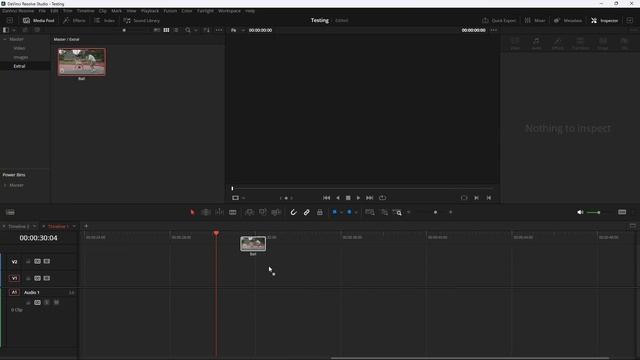The height and width of the screenshot is (360, 640).
Task: Select the Blade Edit Mode tool
Action: pos(233,212)
